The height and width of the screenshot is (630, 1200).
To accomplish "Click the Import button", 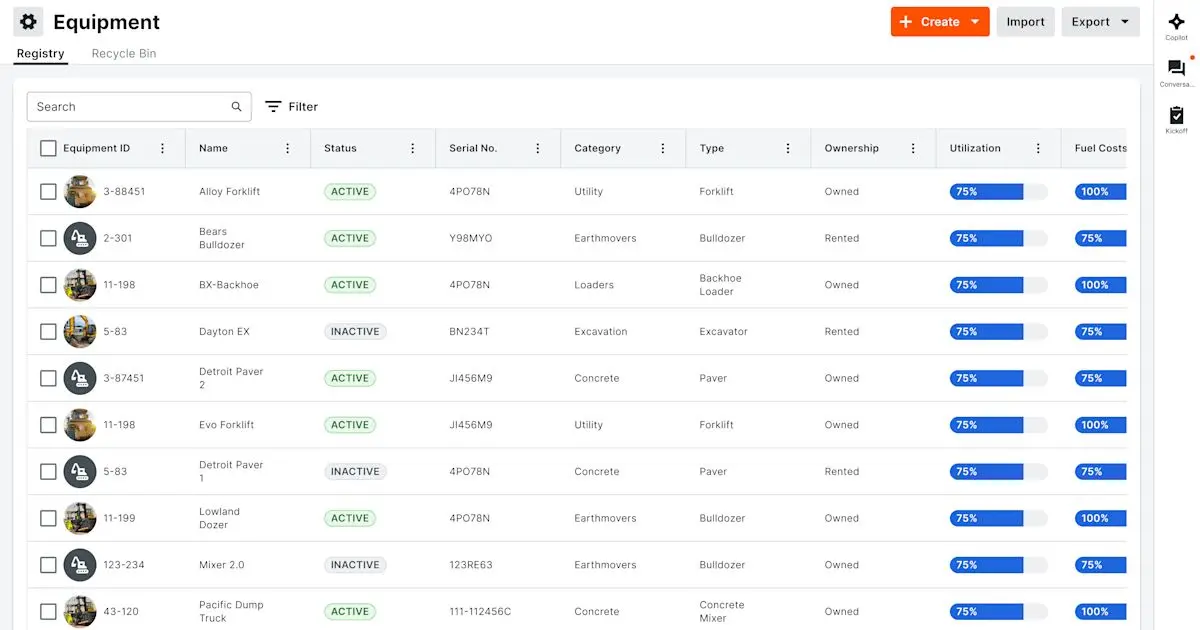I will [1025, 22].
